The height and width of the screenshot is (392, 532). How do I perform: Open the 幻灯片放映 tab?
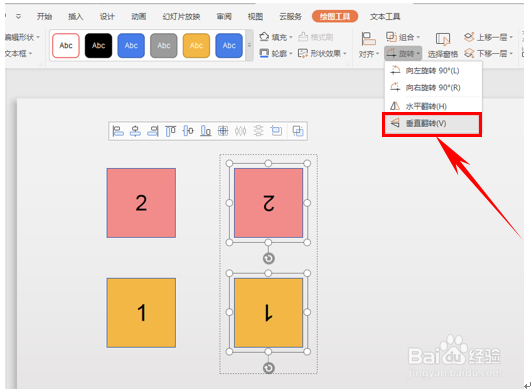tap(181, 16)
